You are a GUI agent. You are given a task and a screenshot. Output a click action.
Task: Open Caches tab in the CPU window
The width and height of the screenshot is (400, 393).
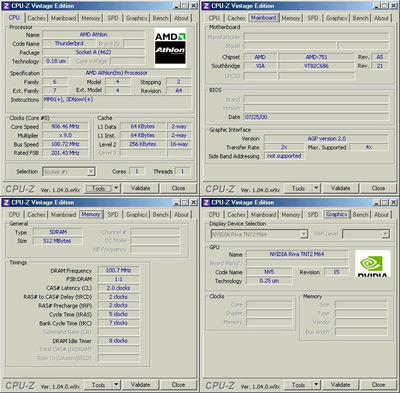[x=36, y=18]
